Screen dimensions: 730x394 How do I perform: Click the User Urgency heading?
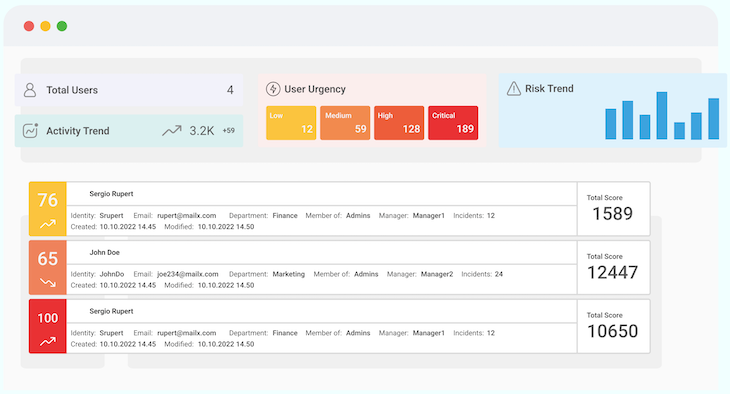pyautogui.click(x=315, y=89)
